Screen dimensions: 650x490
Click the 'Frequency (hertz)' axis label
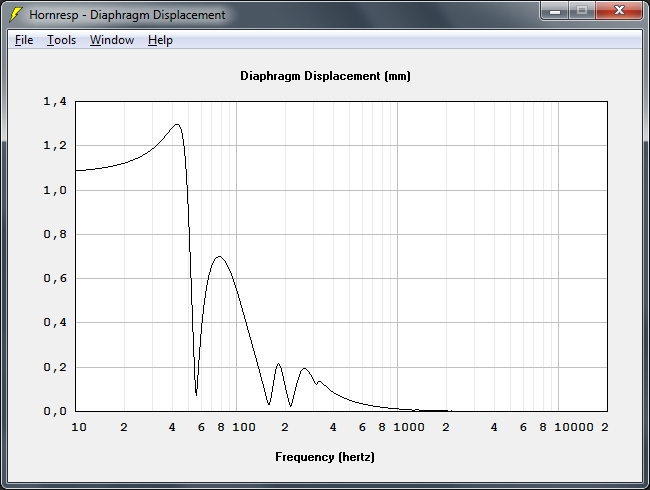click(x=325, y=457)
